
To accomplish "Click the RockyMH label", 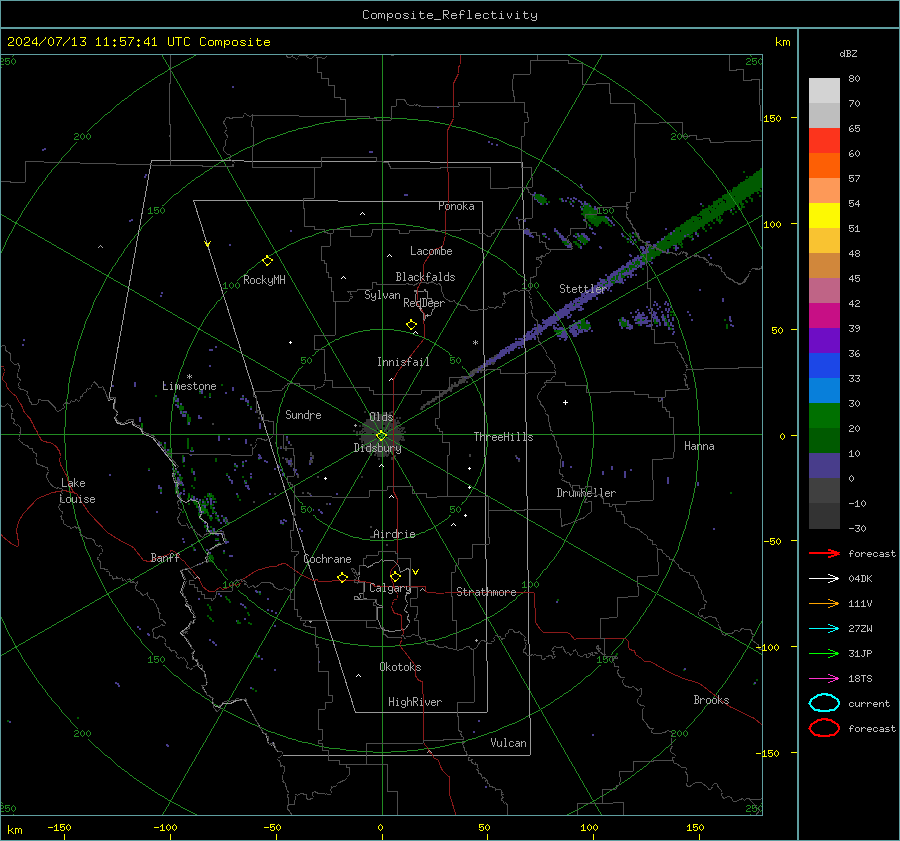I will coord(264,280).
